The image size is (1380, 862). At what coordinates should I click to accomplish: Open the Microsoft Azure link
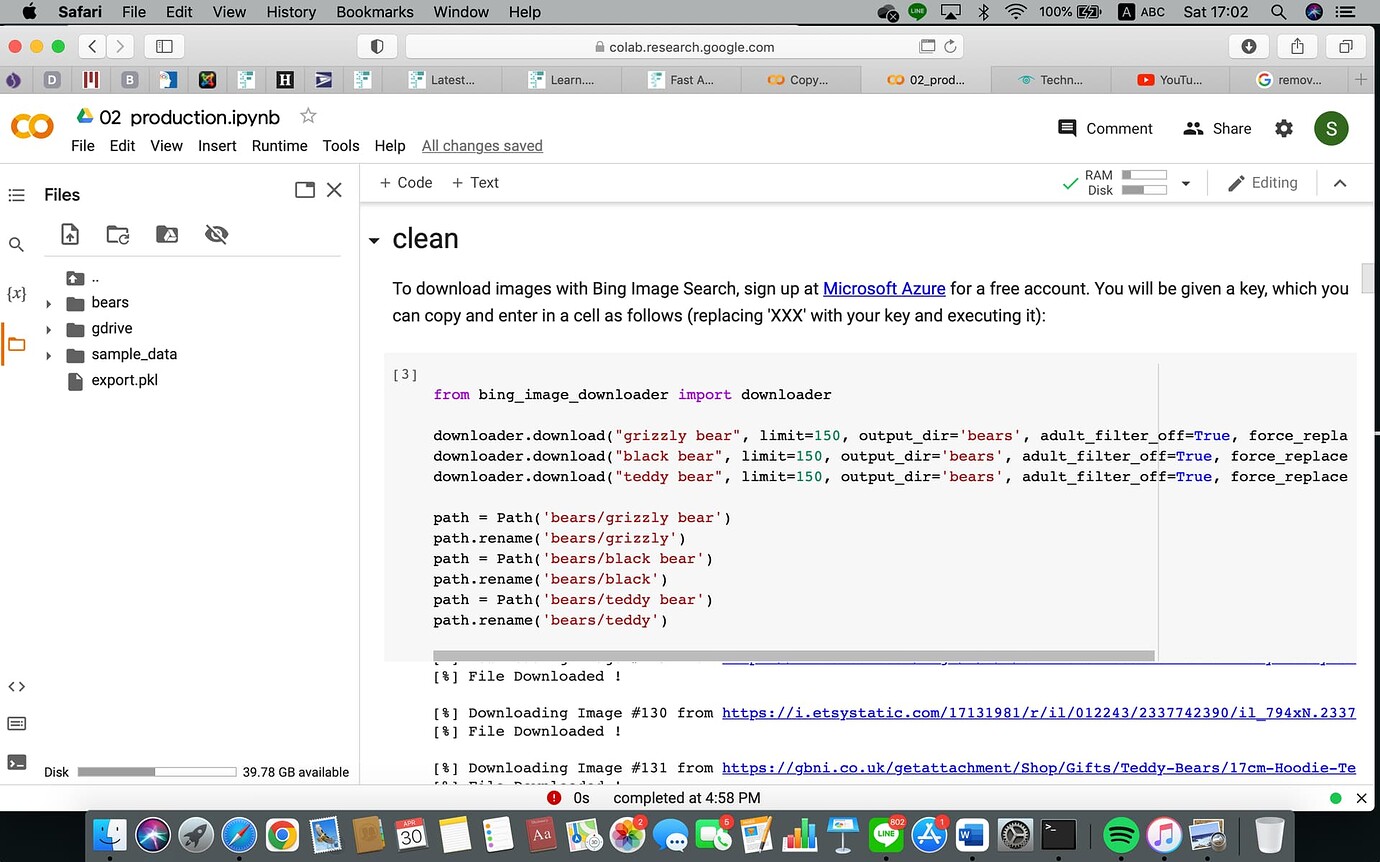884,288
